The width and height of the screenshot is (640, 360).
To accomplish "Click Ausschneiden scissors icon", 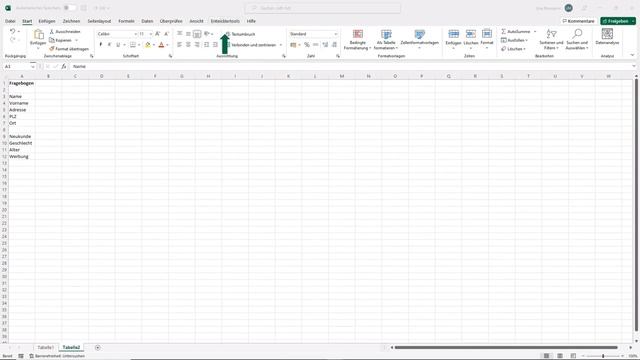I will pyautogui.click(x=52, y=31).
